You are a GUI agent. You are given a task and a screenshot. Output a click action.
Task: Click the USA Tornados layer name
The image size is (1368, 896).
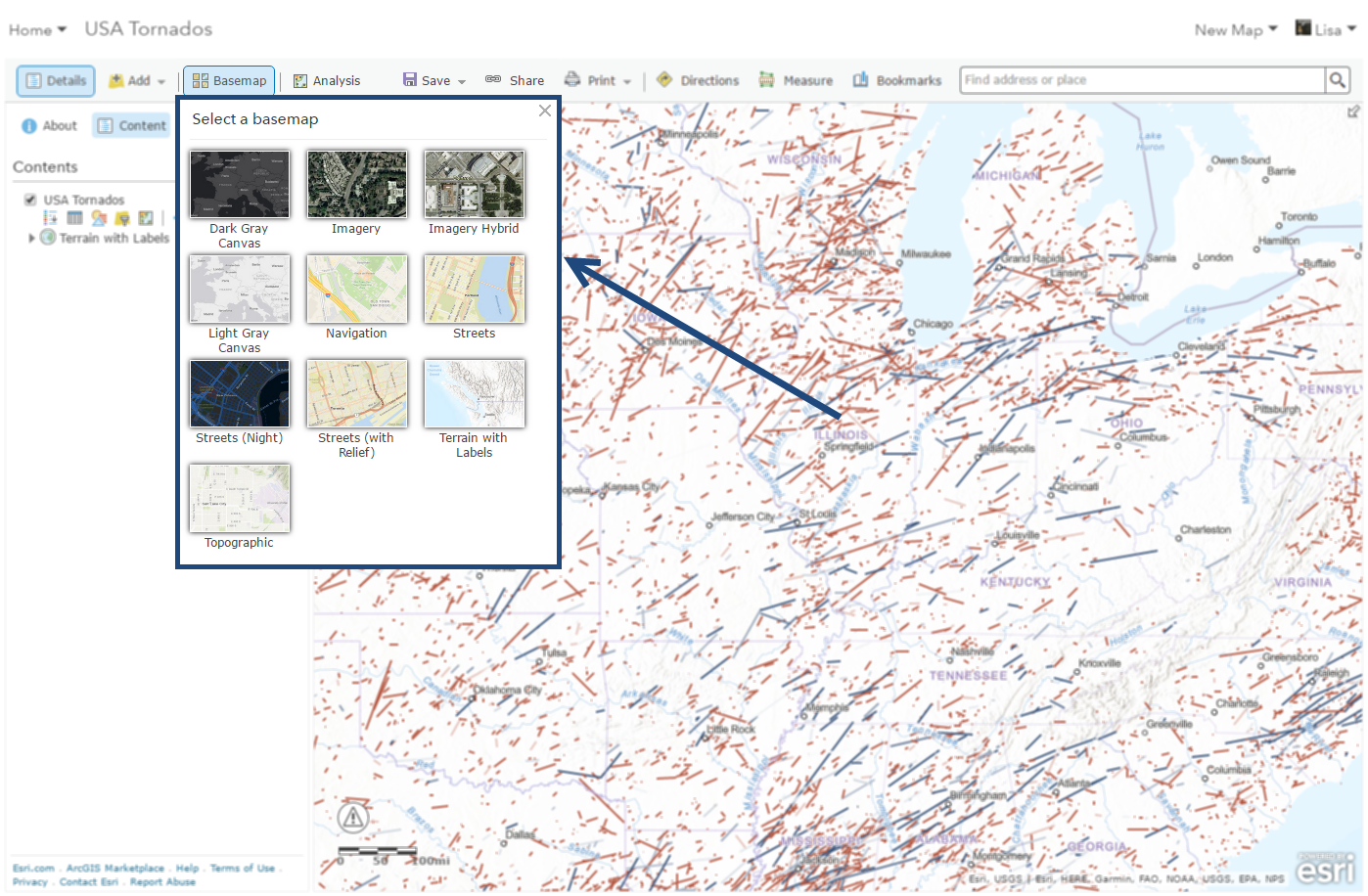[x=83, y=200]
